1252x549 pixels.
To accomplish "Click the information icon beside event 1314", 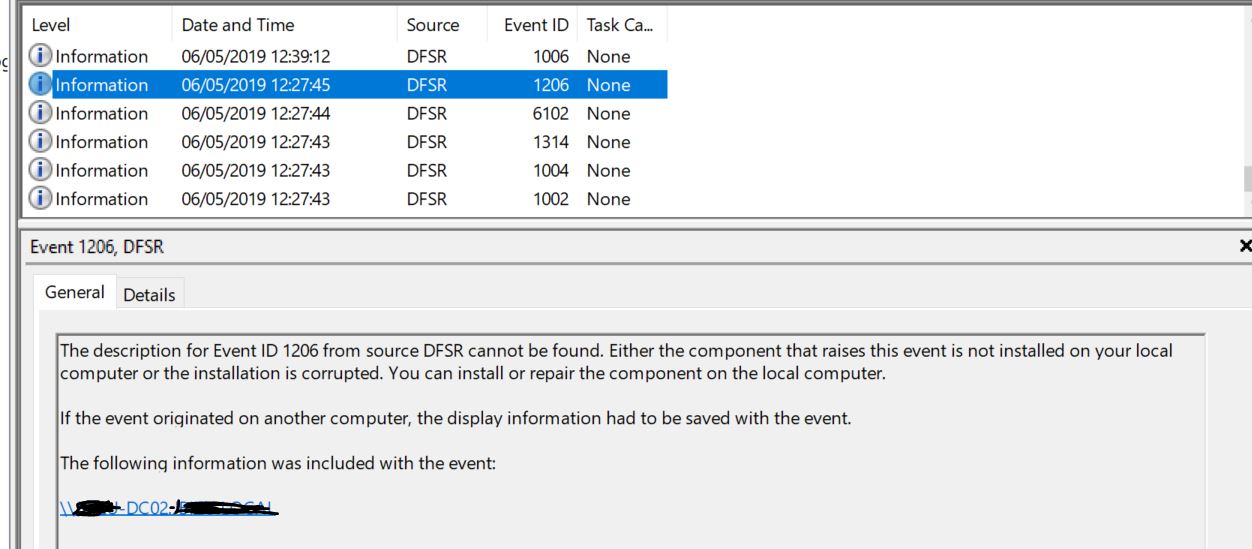I will pos(42,142).
